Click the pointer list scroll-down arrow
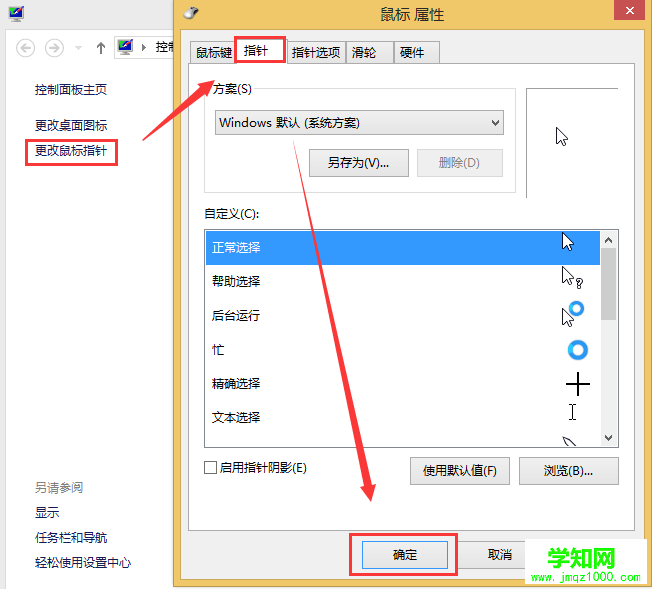Image resolution: width=652 pixels, height=589 pixels. [x=608, y=438]
